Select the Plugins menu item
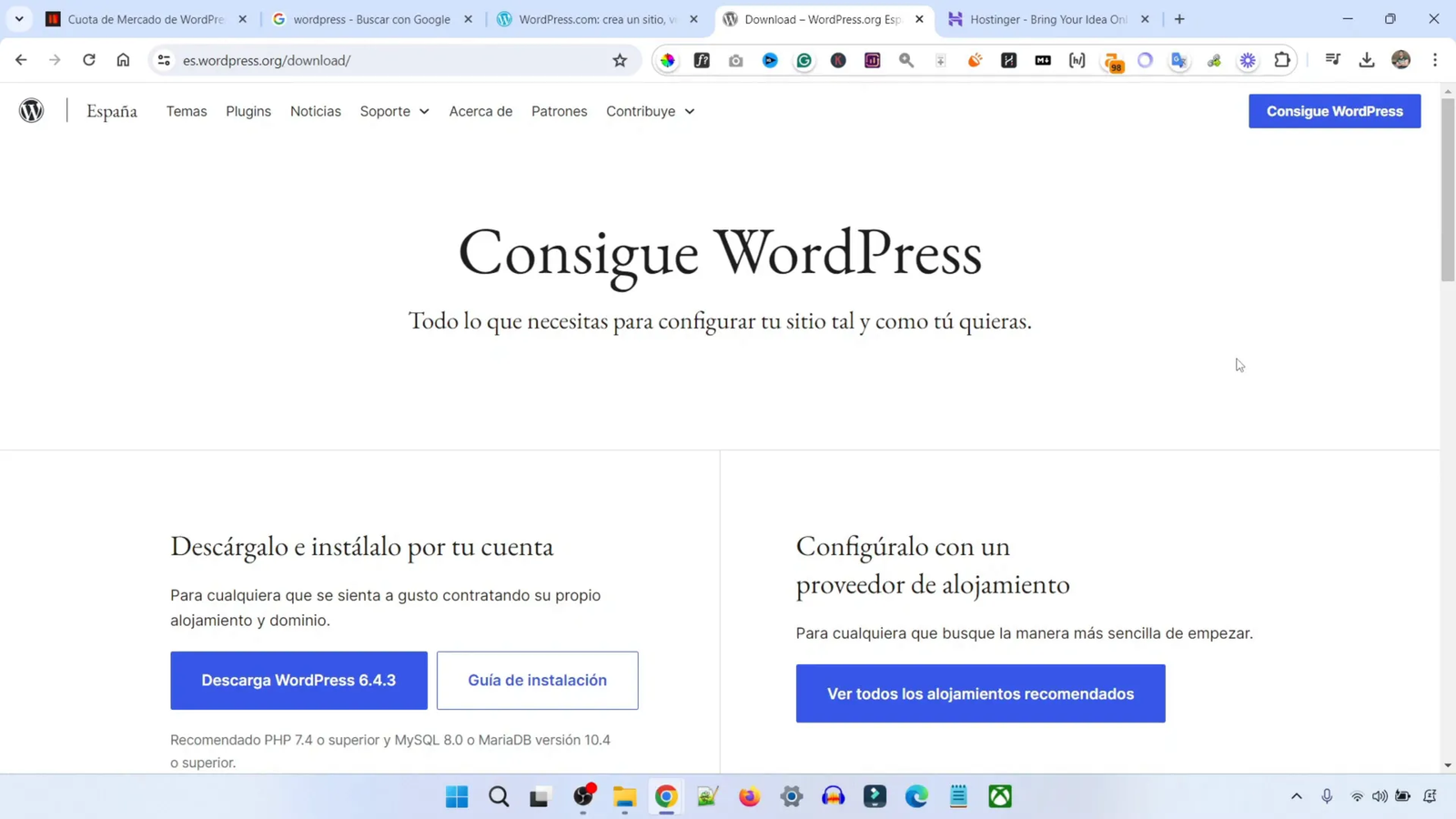 pos(248,110)
